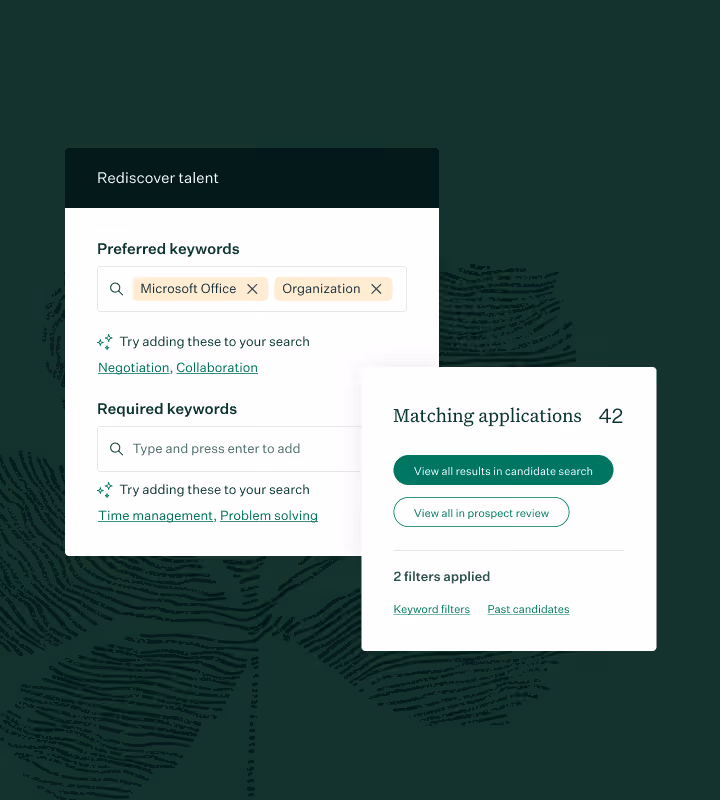View all results in candidate search
The image size is (720, 800).
(x=503, y=470)
